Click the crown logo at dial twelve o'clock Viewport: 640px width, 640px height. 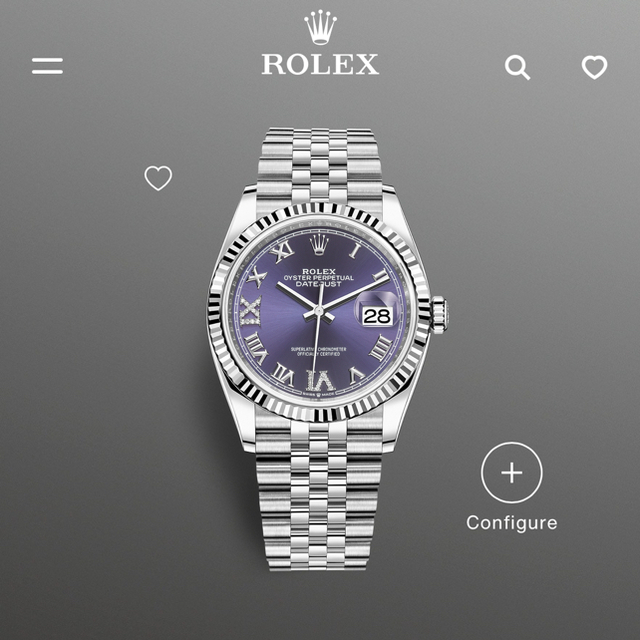(319, 244)
